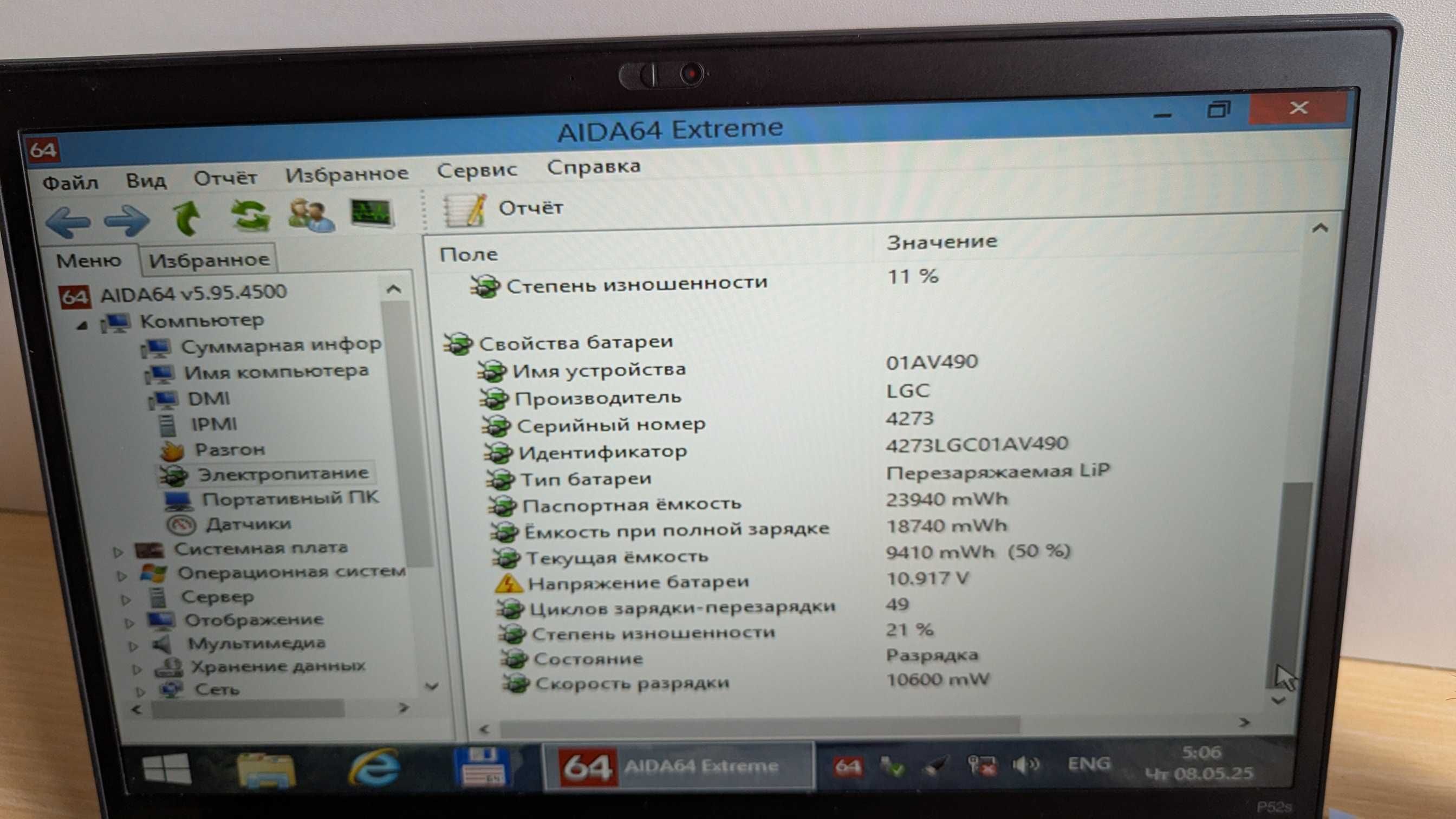Open the Windows Start button
The image size is (1456, 819).
pyautogui.click(x=166, y=769)
